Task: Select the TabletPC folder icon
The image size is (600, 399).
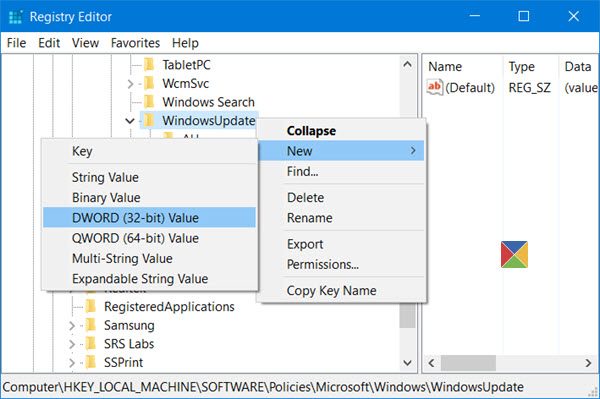Action: [149, 65]
